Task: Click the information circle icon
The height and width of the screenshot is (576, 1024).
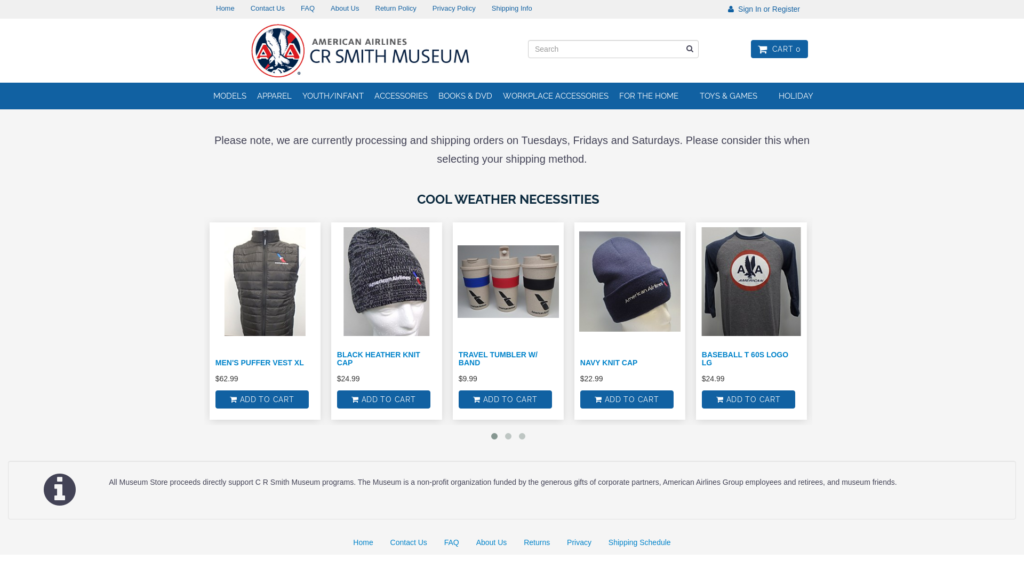Action: tap(60, 489)
